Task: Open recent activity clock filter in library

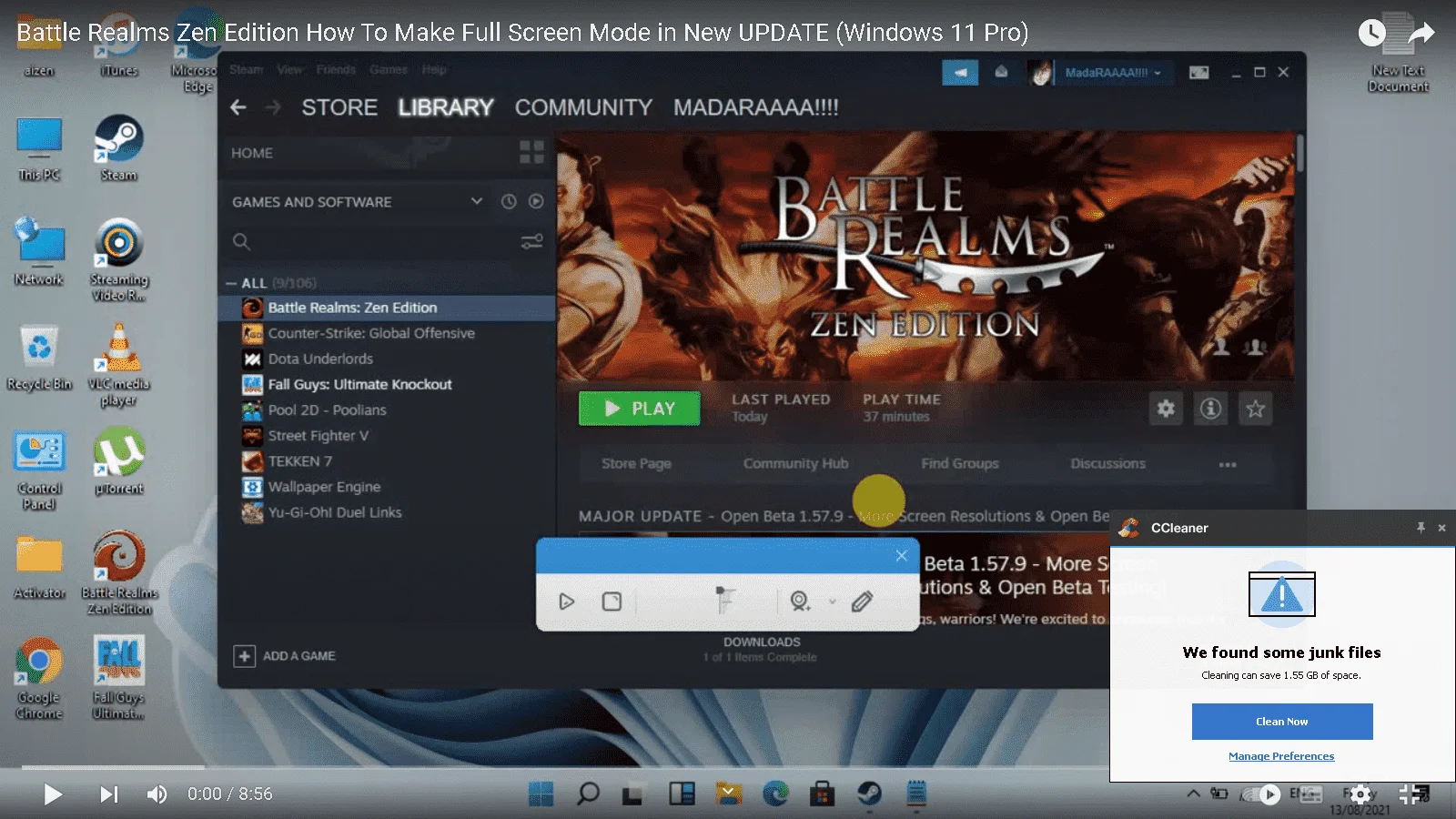Action: (x=509, y=201)
